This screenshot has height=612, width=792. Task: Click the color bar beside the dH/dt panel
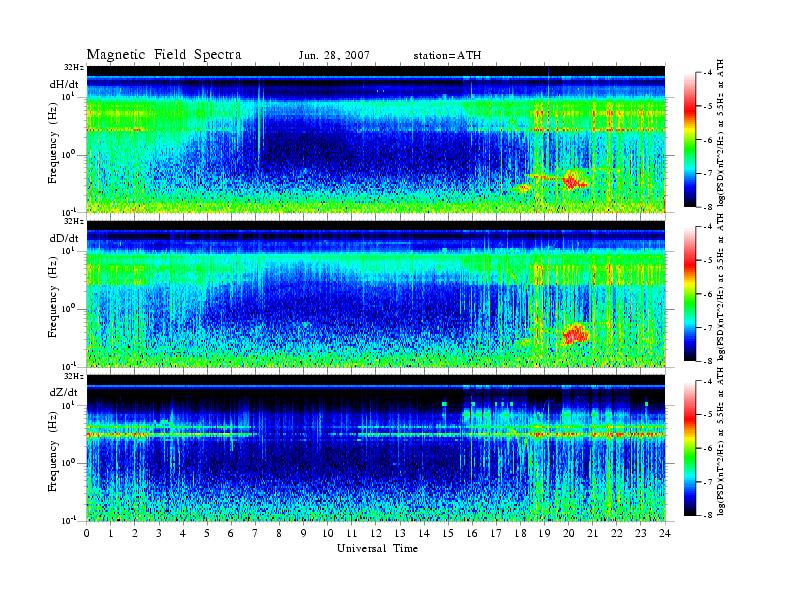point(690,140)
